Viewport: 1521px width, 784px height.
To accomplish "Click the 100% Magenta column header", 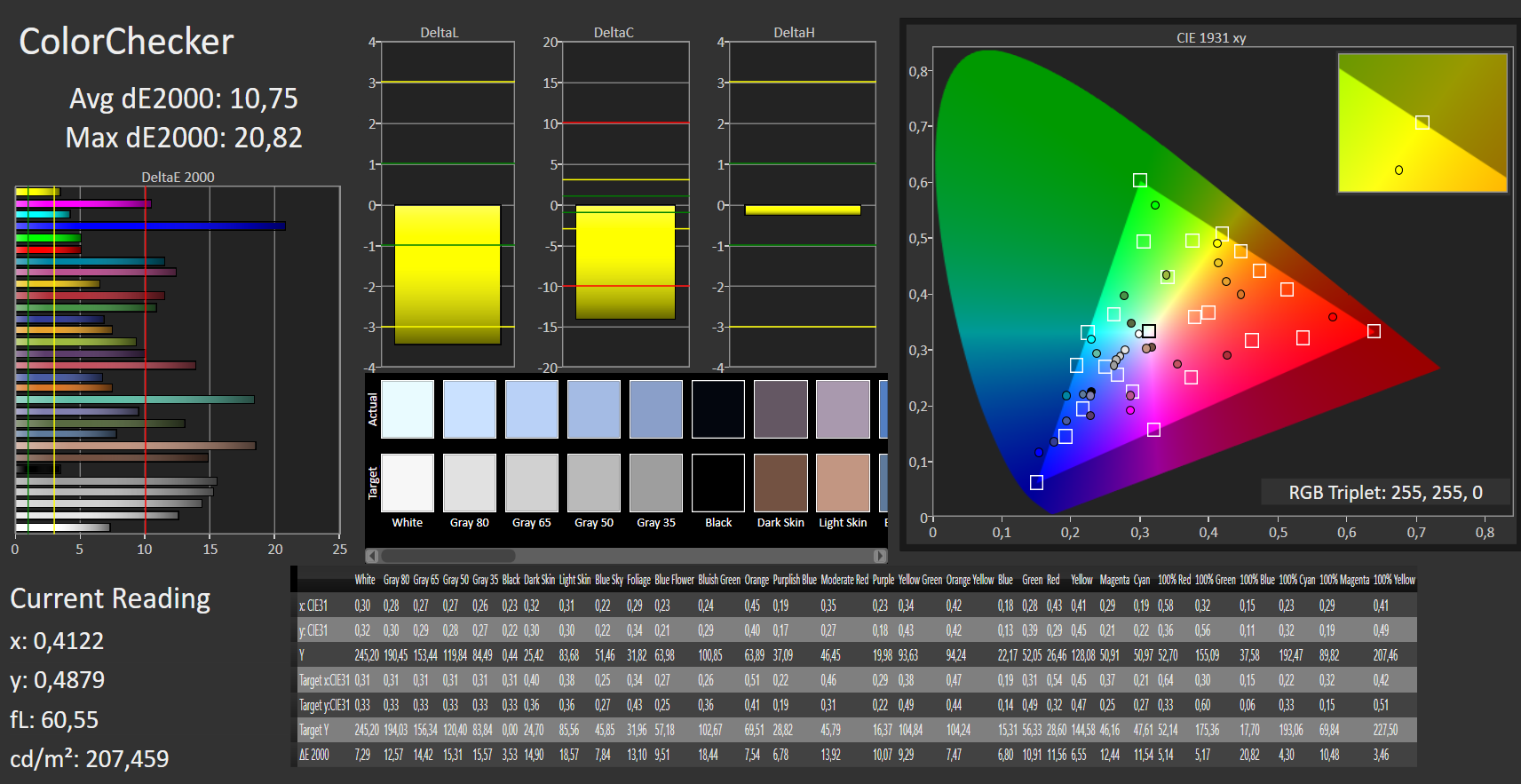I will coord(1344,580).
